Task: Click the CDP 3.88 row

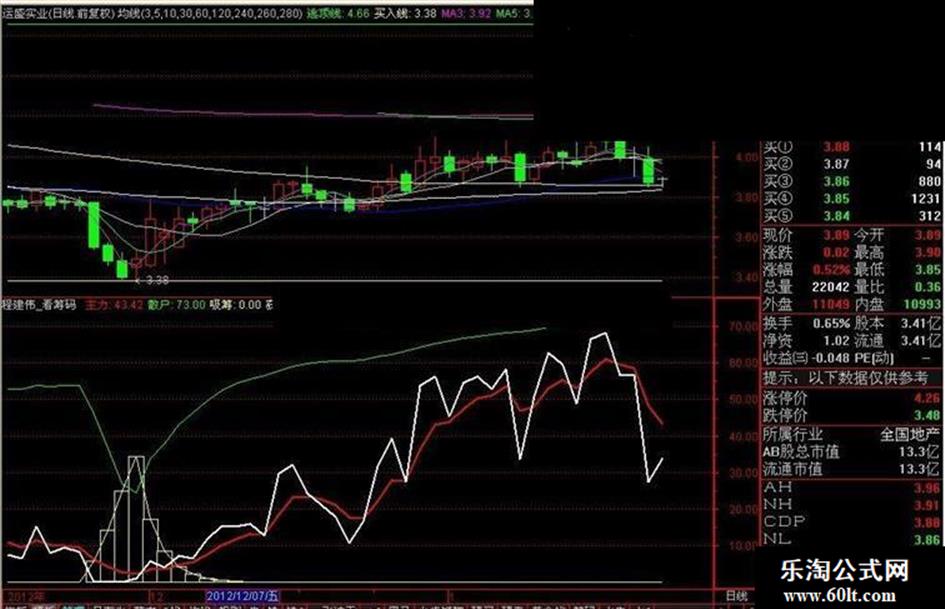Action: click(x=852, y=522)
